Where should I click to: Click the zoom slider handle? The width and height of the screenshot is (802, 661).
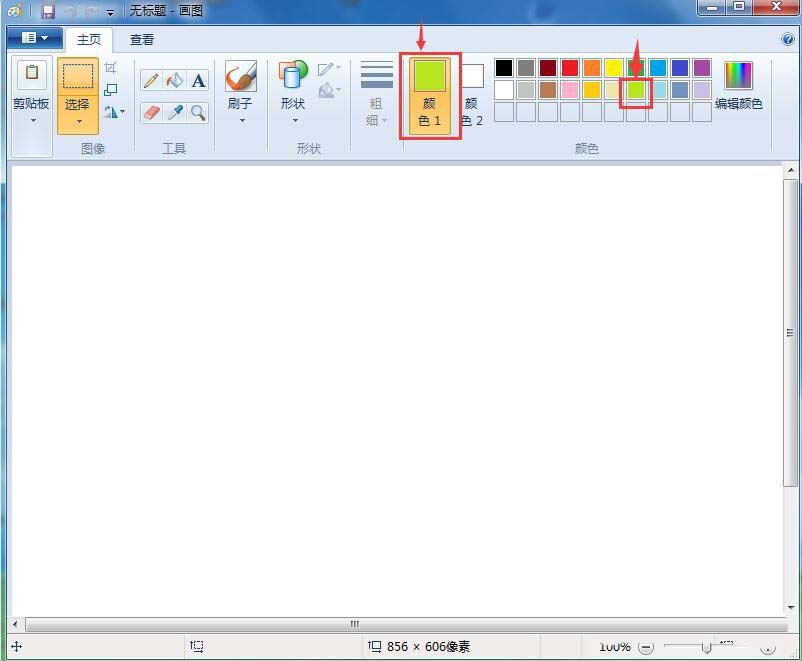[706, 648]
